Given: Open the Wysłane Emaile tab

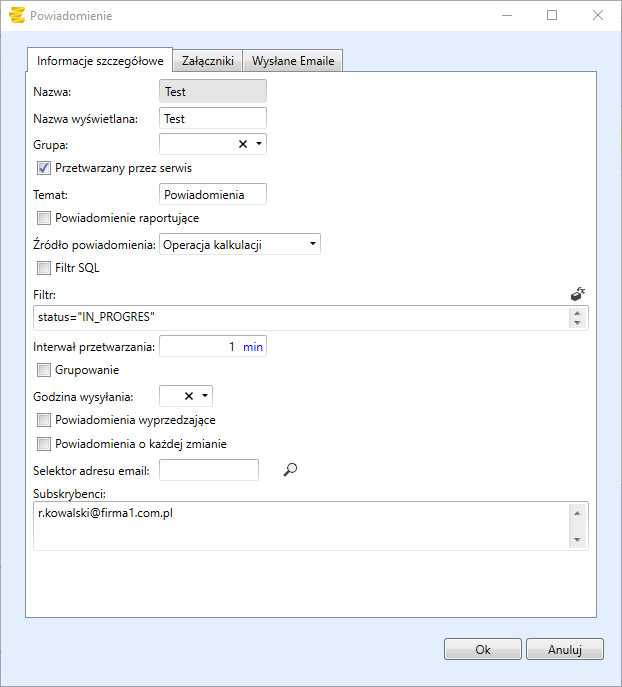Looking at the screenshot, I should click(x=293, y=61).
